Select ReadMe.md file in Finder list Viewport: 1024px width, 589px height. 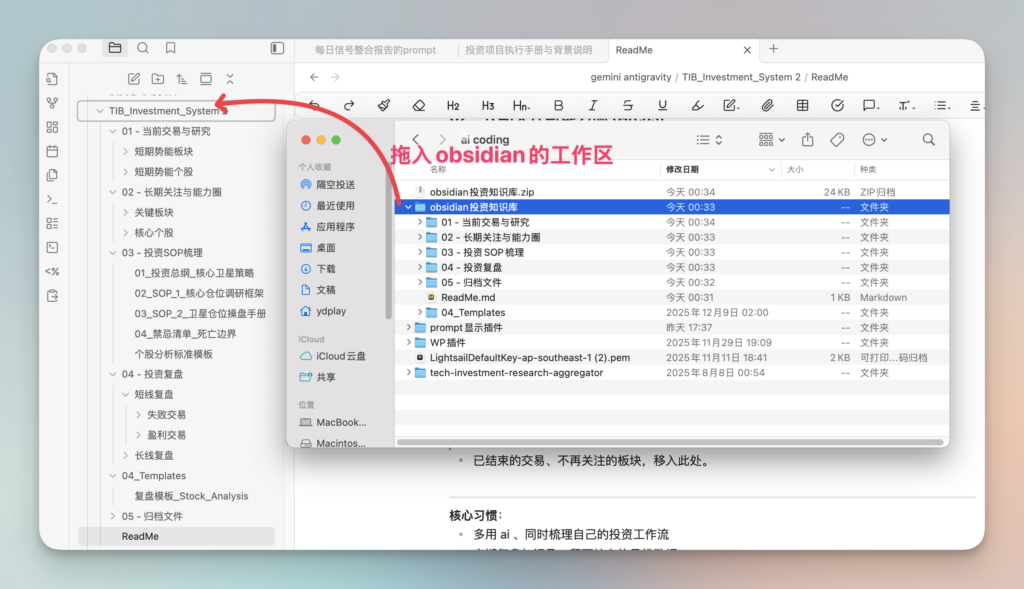click(x=468, y=297)
